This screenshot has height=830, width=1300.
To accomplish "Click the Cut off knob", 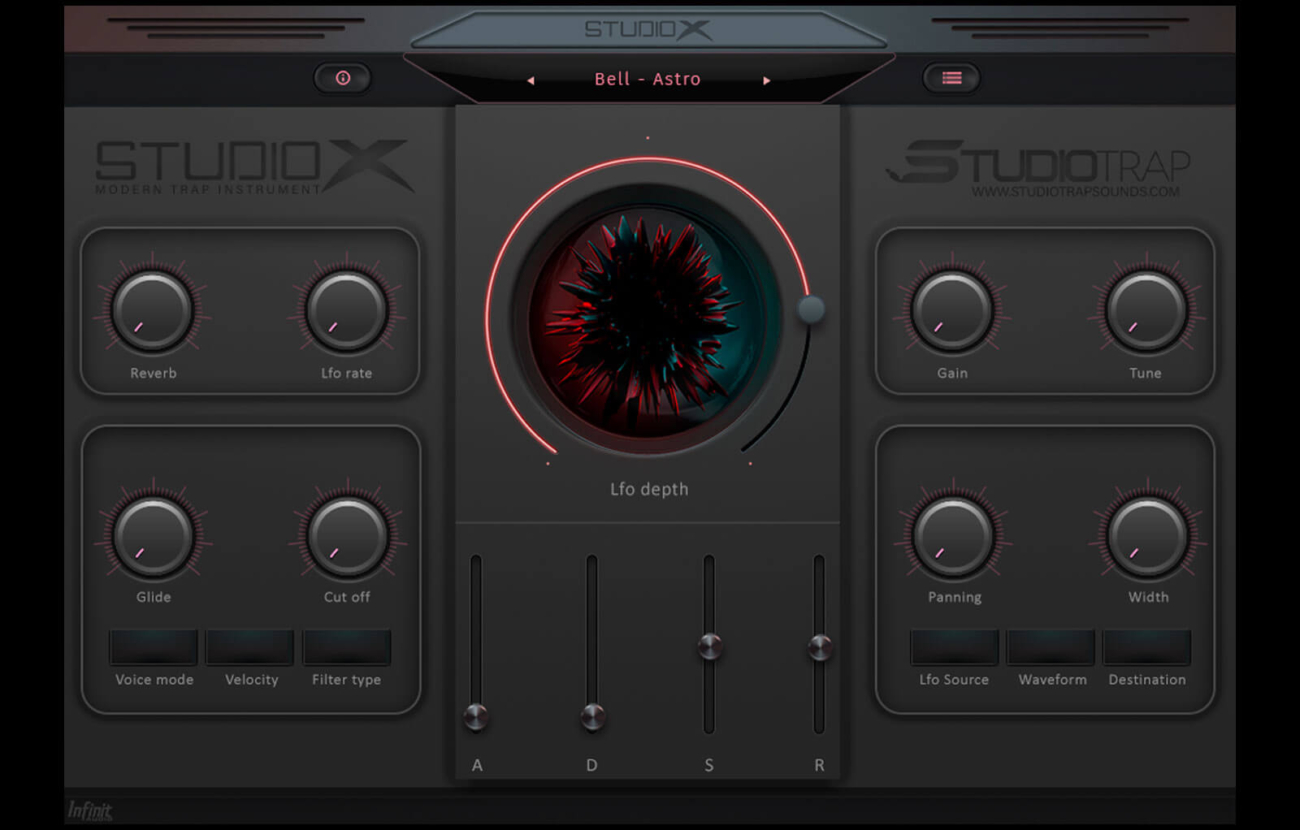I will pyautogui.click(x=346, y=536).
